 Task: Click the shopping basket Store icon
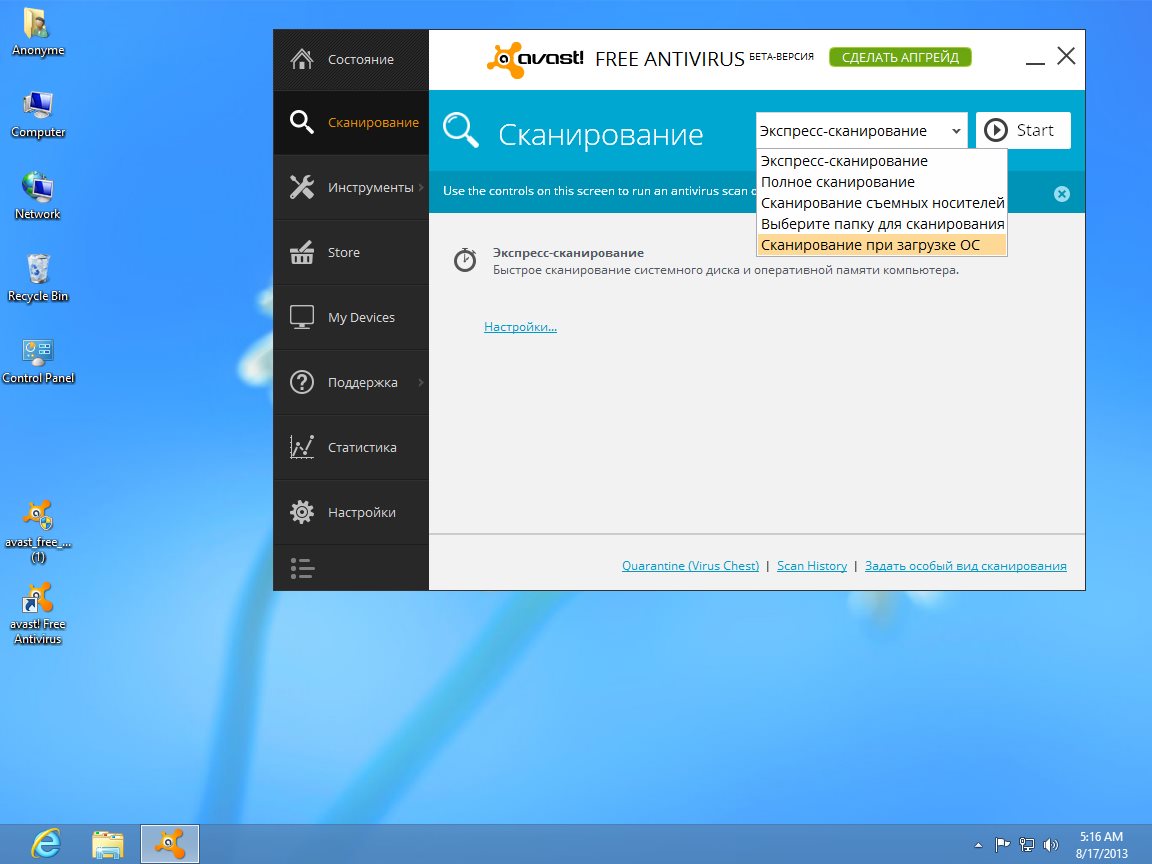302,252
